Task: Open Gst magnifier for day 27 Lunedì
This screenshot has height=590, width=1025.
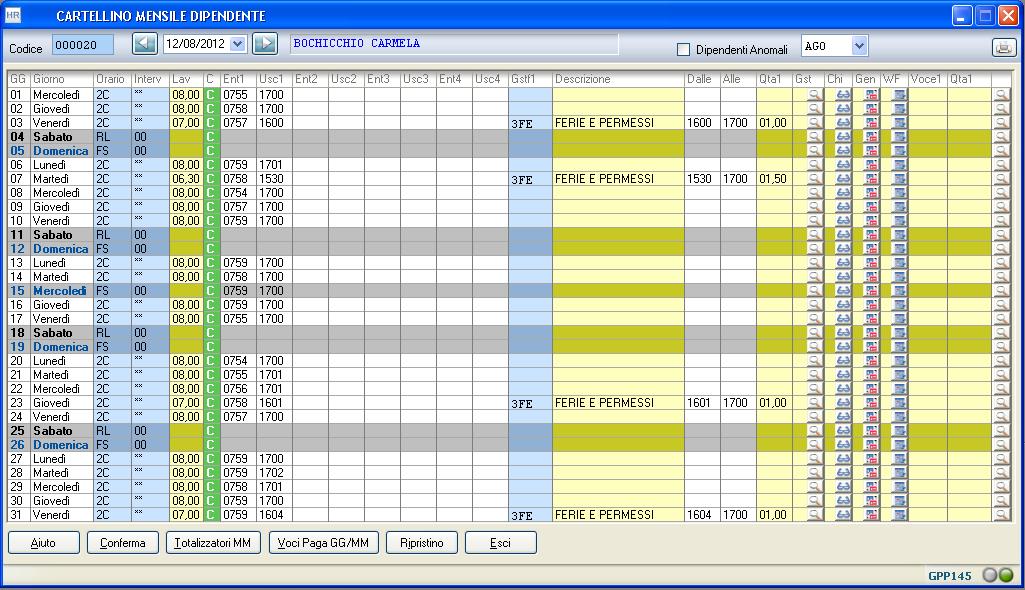Action: (x=815, y=459)
